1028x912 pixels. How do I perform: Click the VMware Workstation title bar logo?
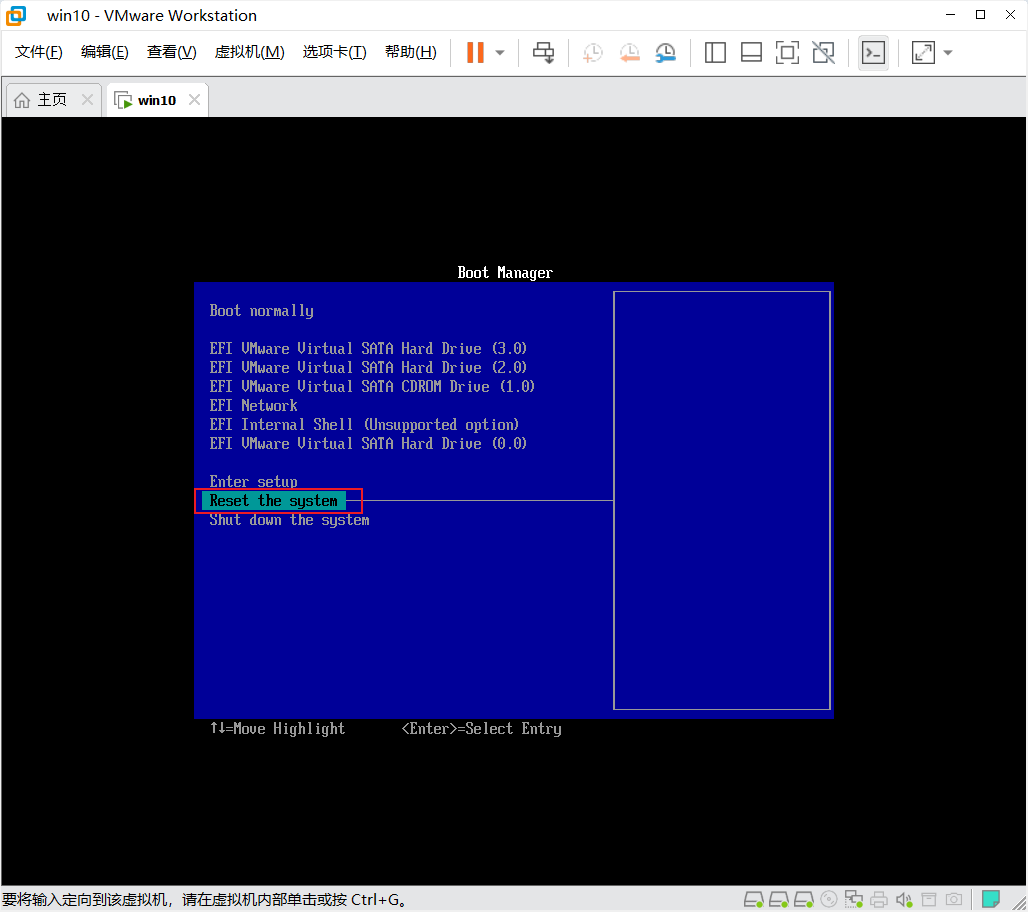click(x=16, y=15)
